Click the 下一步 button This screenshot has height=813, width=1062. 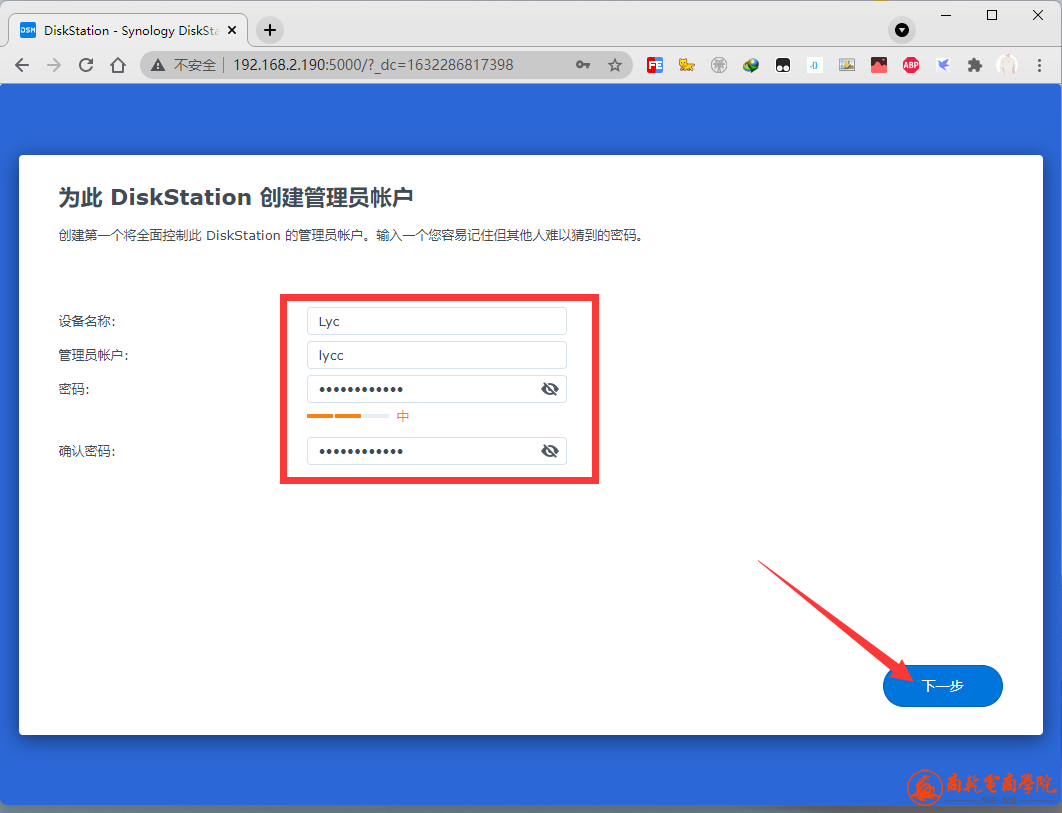(x=943, y=686)
